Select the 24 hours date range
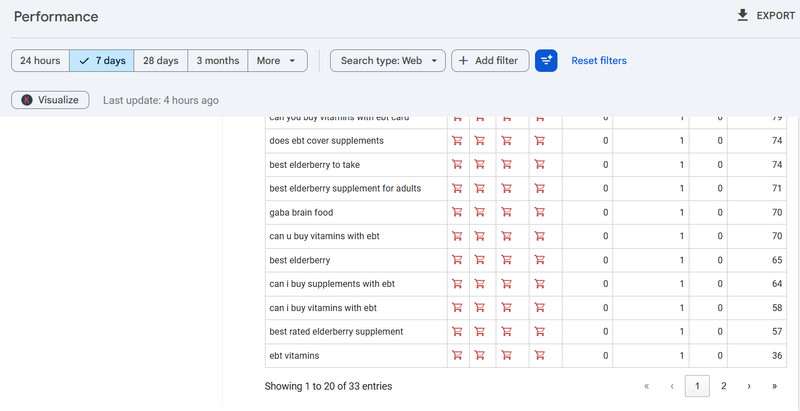 coord(40,61)
